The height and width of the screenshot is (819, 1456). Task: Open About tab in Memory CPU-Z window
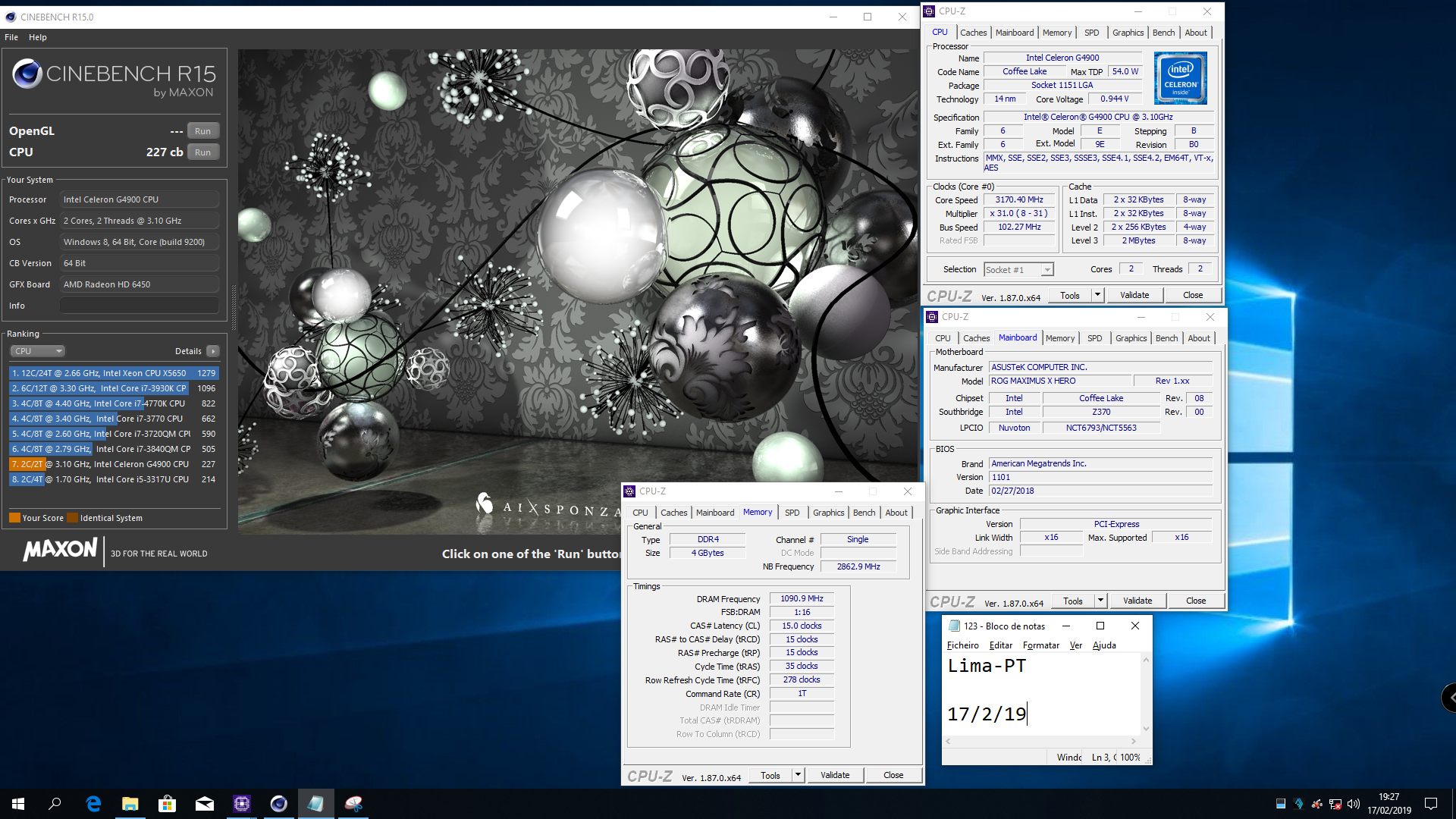896,513
